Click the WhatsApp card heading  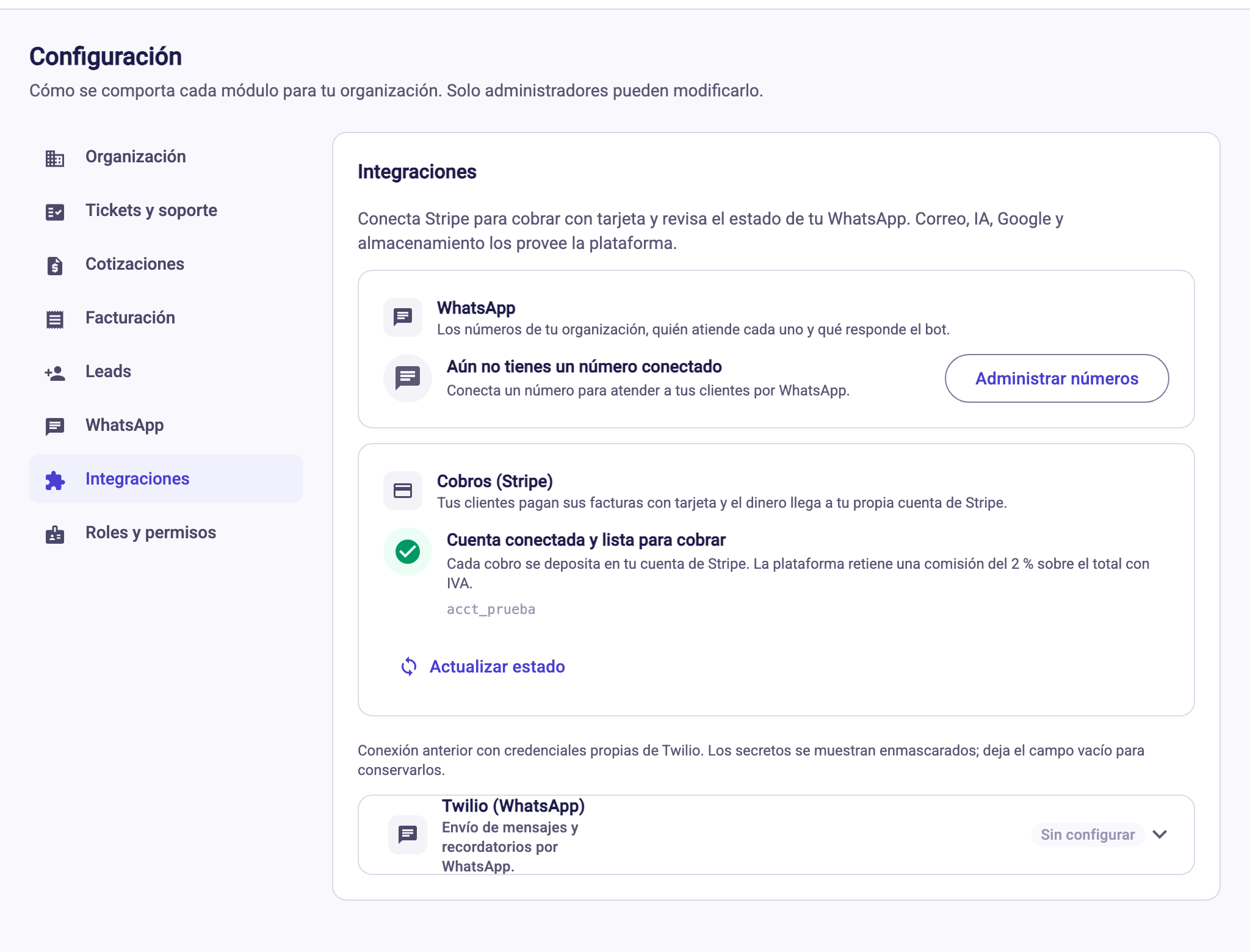(476, 308)
